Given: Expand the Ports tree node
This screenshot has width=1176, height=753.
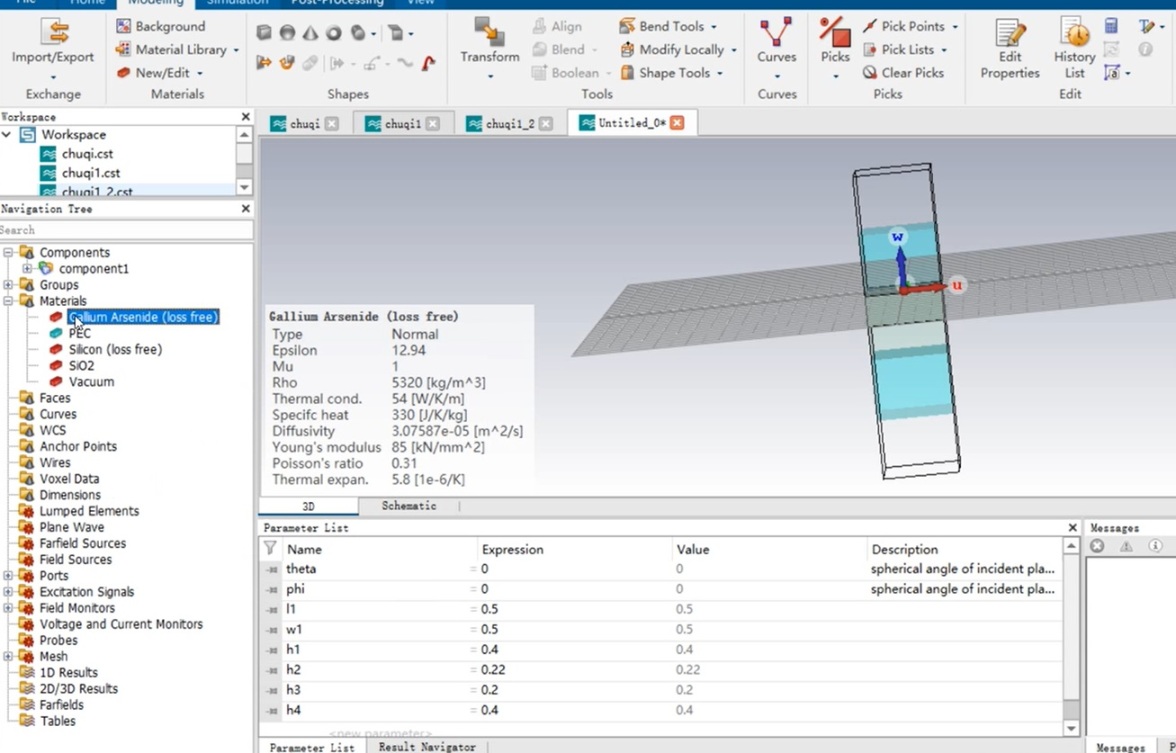Looking at the screenshot, I should (x=9, y=576).
